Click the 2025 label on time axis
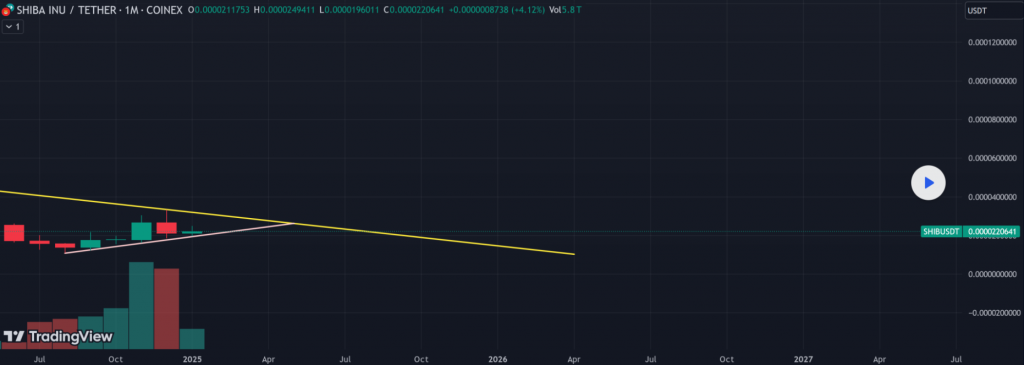Screen dimensions: 1024x365 click(192, 359)
